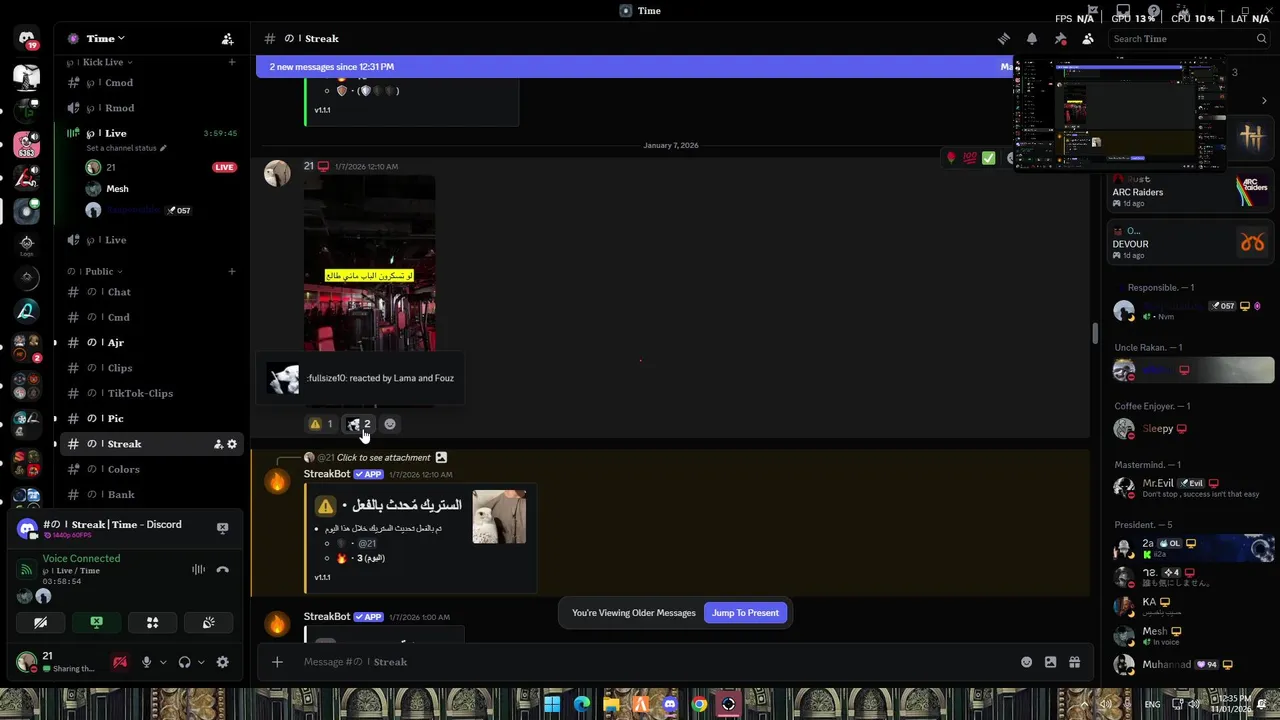Stop watching stream in stream panel header
The height and width of the screenshot is (720, 1280).
pyautogui.click(x=222, y=527)
